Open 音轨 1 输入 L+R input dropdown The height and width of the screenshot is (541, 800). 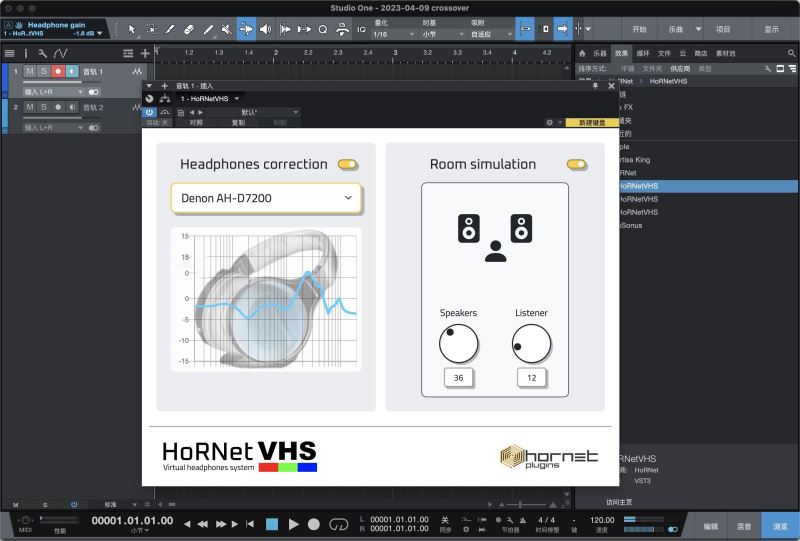(x=53, y=92)
